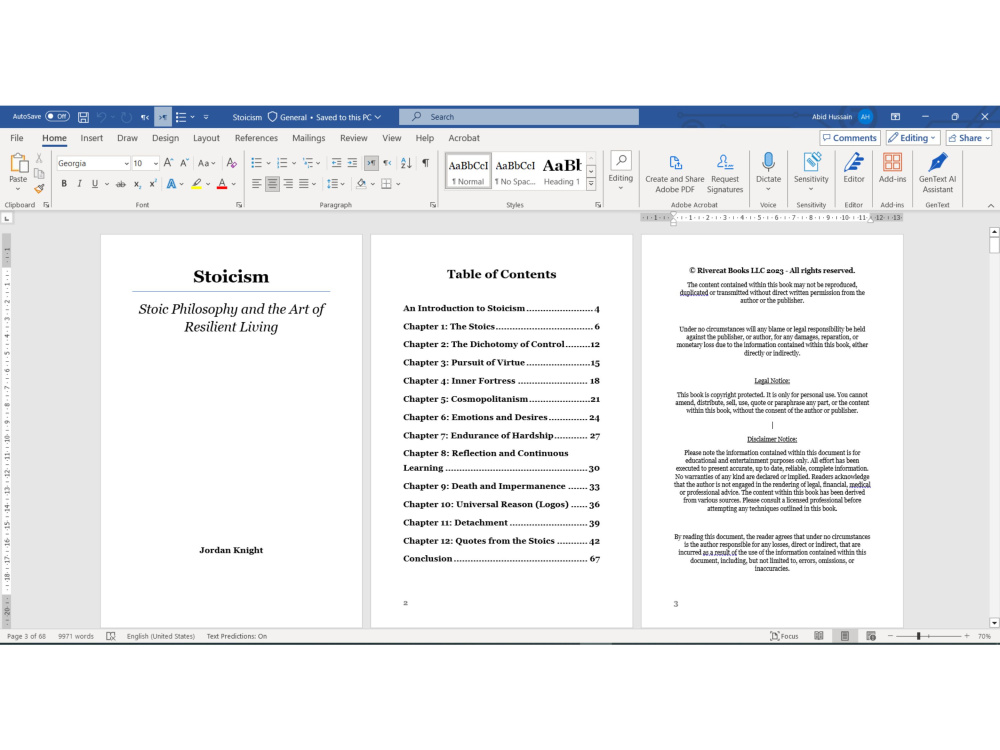The width and height of the screenshot is (1000, 750).
Task: Expand the Styles gallery More arrow
Action: coord(591,184)
